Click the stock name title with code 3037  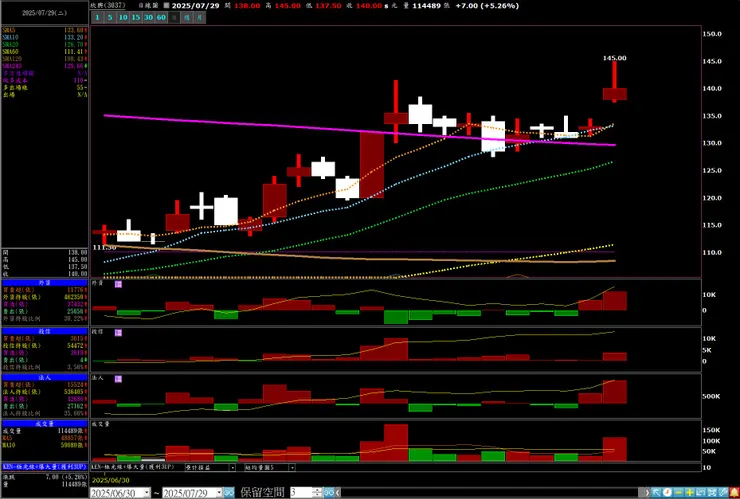click(109, 6)
